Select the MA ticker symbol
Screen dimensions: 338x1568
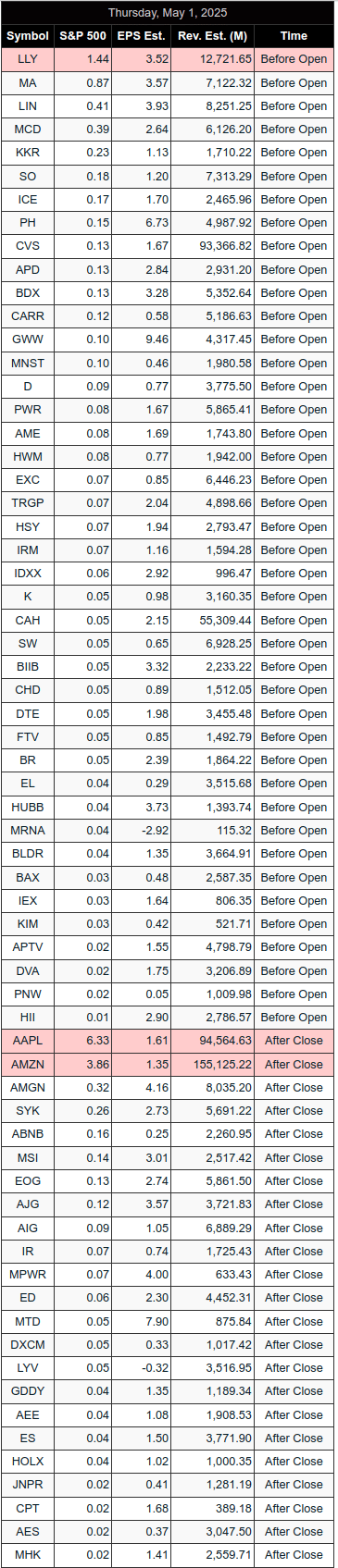point(28,83)
